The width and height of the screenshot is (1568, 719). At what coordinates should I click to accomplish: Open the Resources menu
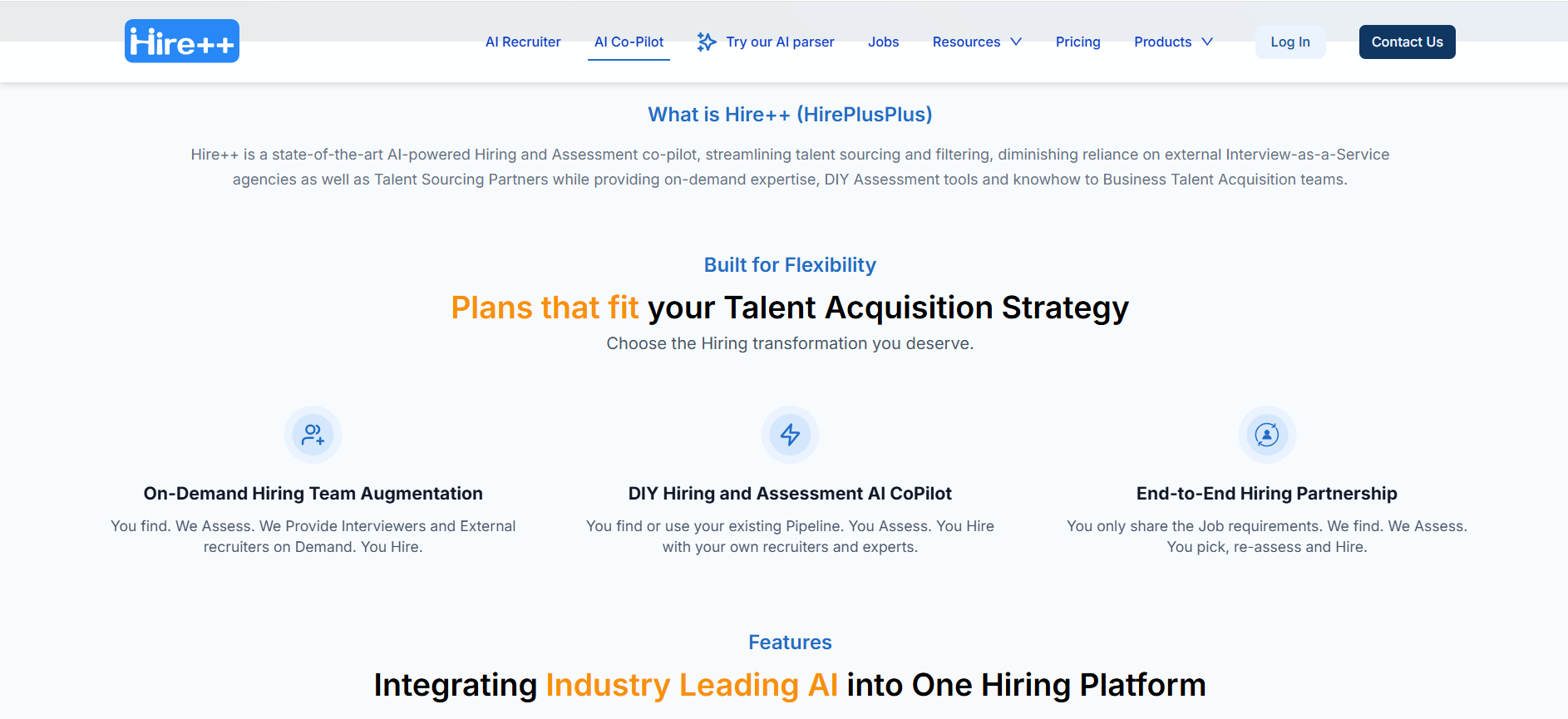tap(966, 42)
